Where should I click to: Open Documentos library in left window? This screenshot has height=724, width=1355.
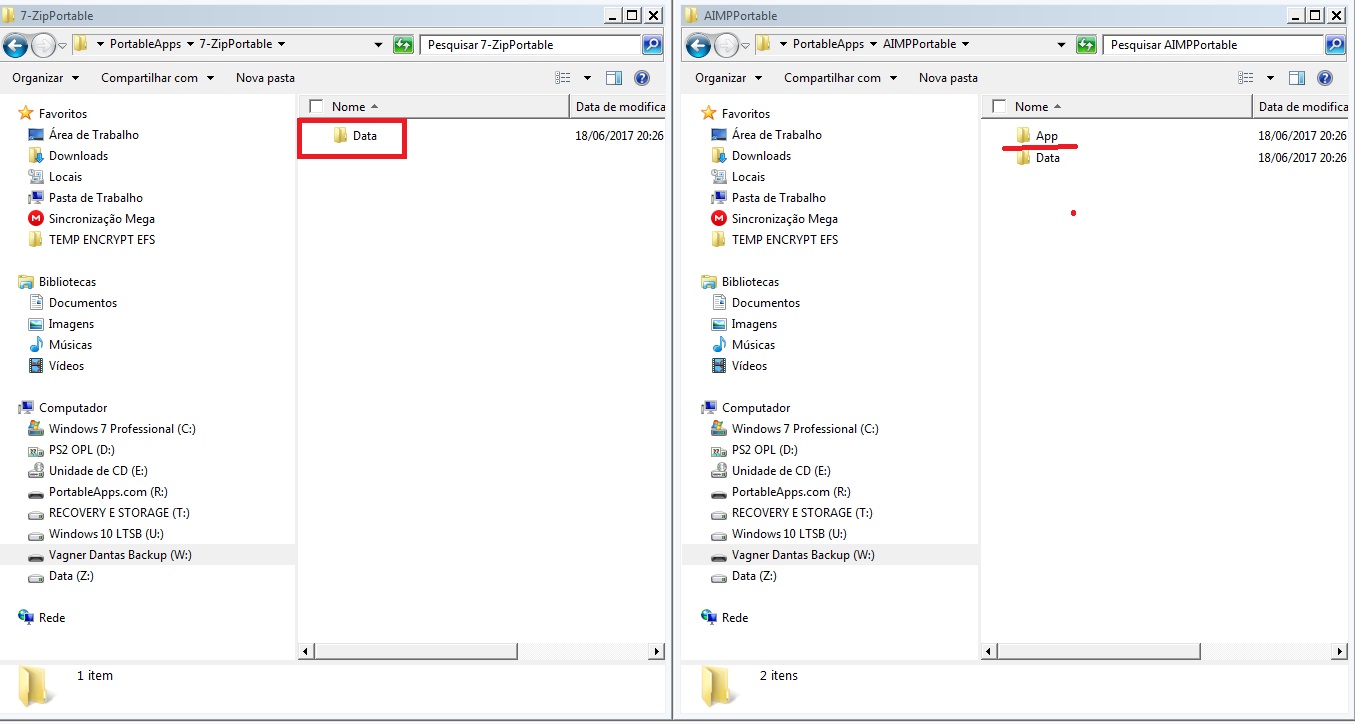click(72, 303)
